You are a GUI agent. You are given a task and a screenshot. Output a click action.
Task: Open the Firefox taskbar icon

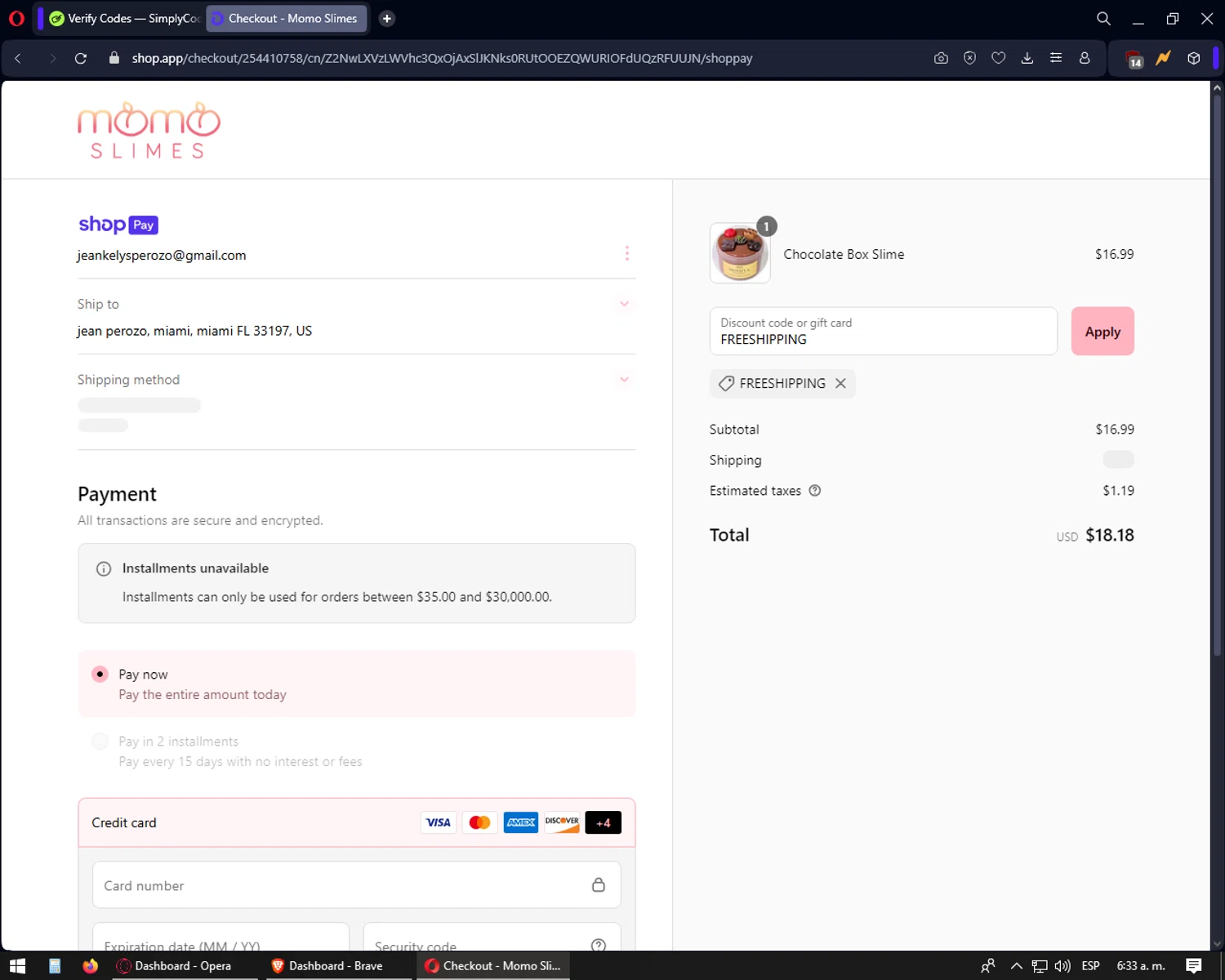point(90,966)
